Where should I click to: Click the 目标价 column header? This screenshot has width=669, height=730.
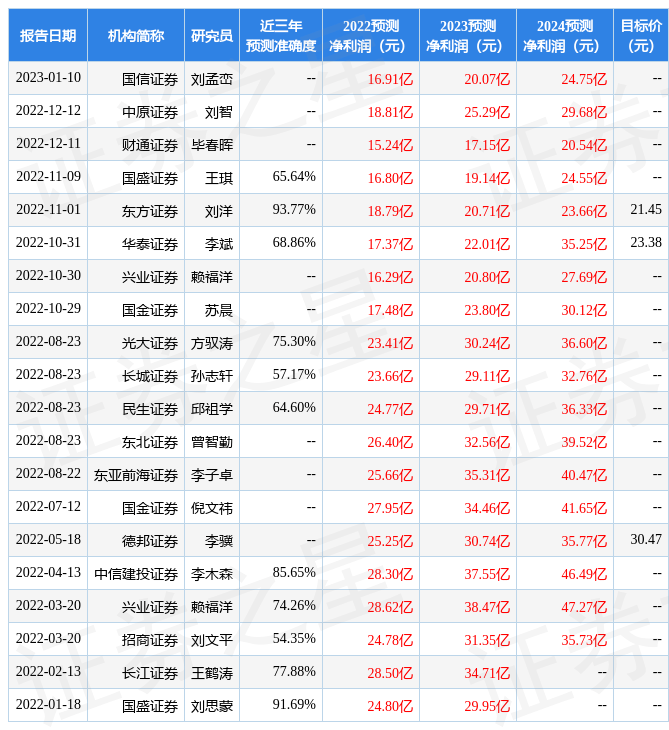[641, 35]
